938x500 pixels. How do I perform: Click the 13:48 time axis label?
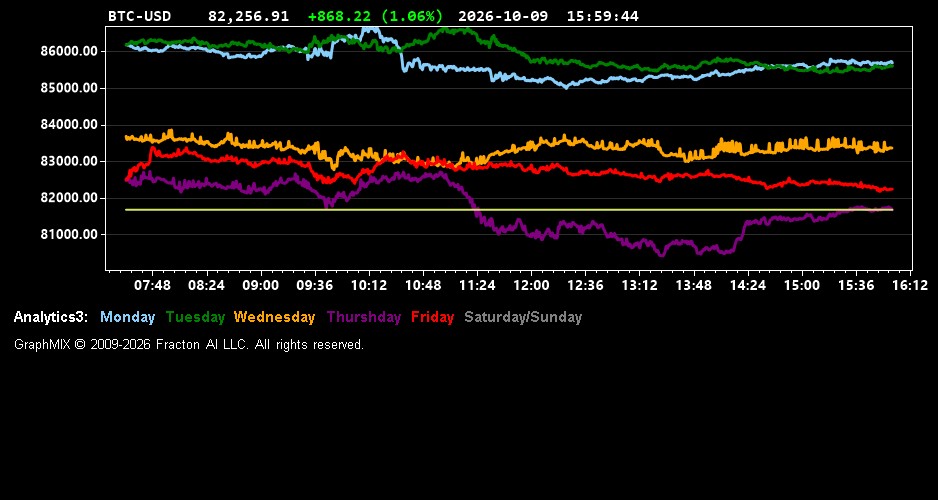tap(694, 285)
